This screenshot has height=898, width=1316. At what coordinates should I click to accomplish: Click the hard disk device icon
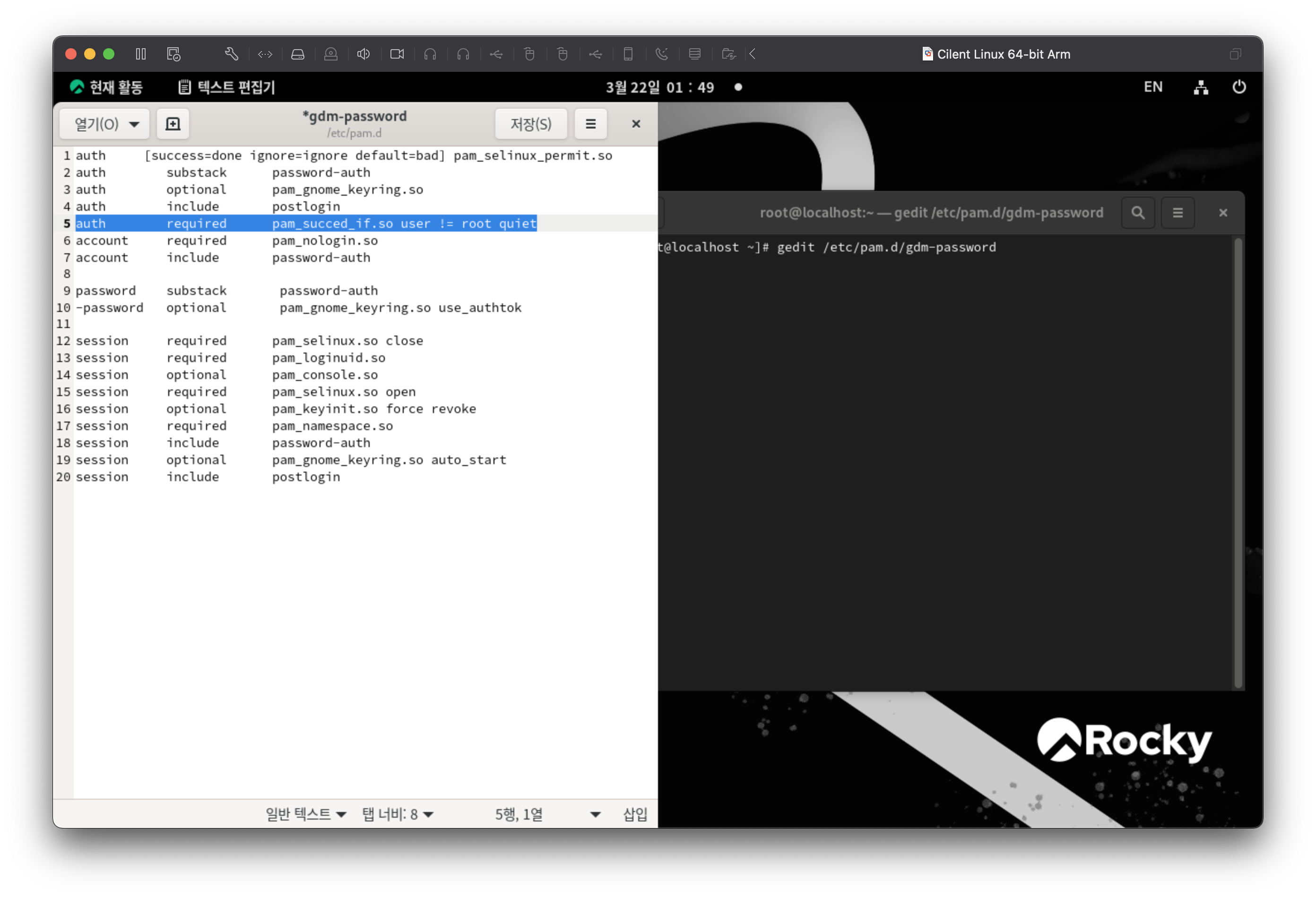[298, 54]
